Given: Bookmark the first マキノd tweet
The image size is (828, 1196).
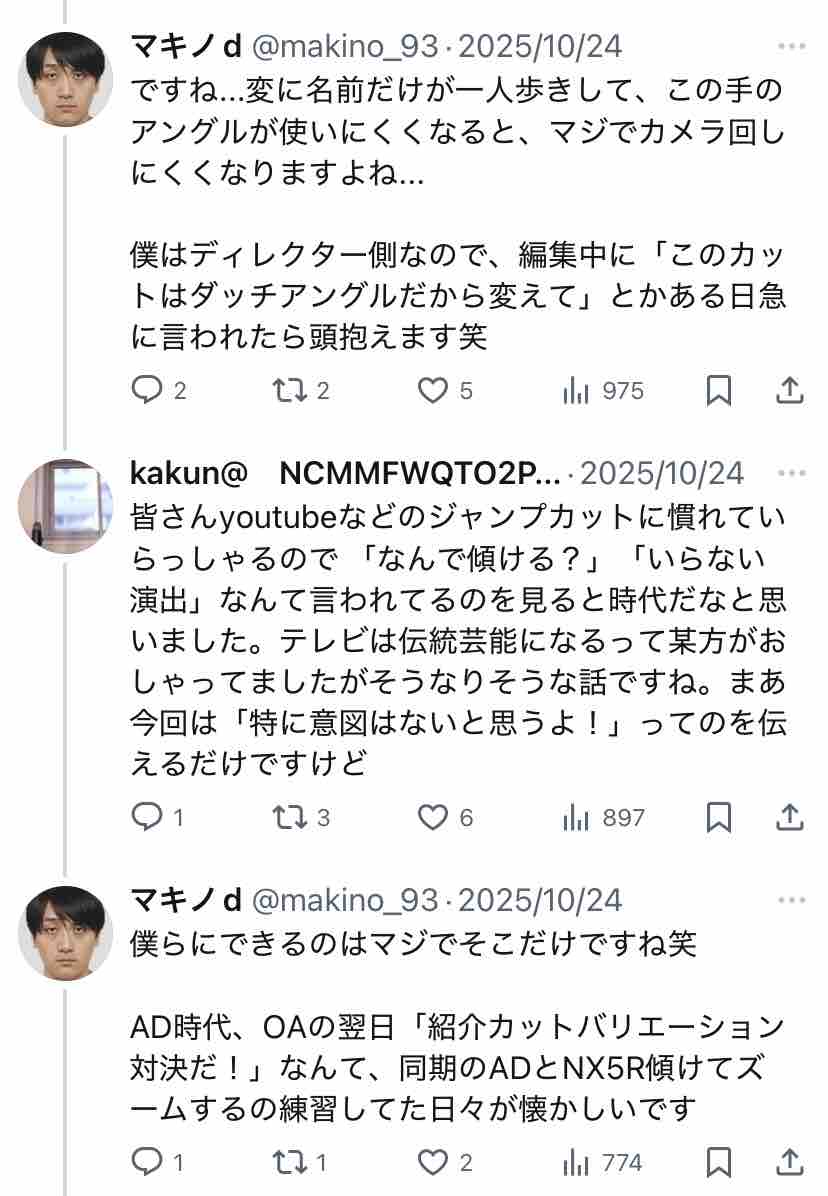Looking at the screenshot, I should pos(718,391).
